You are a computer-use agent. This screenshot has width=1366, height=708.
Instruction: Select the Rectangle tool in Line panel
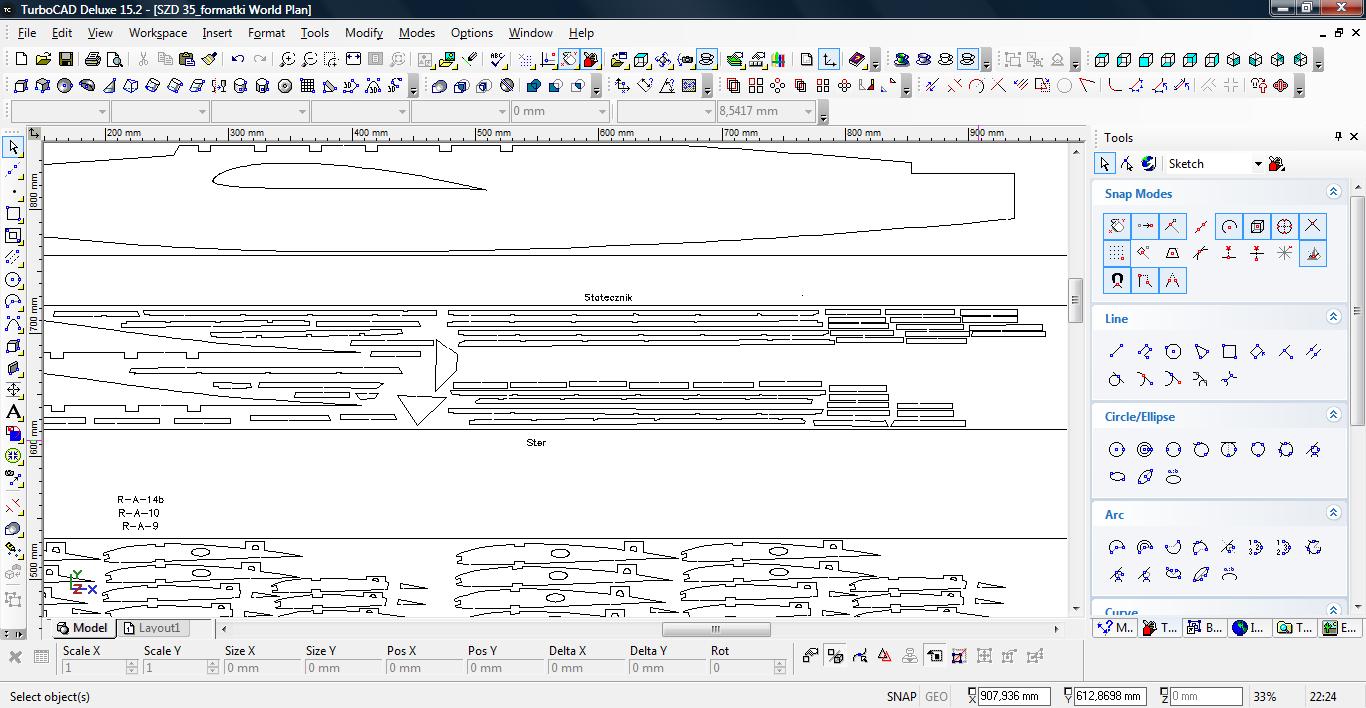pyautogui.click(x=1229, y=351)
